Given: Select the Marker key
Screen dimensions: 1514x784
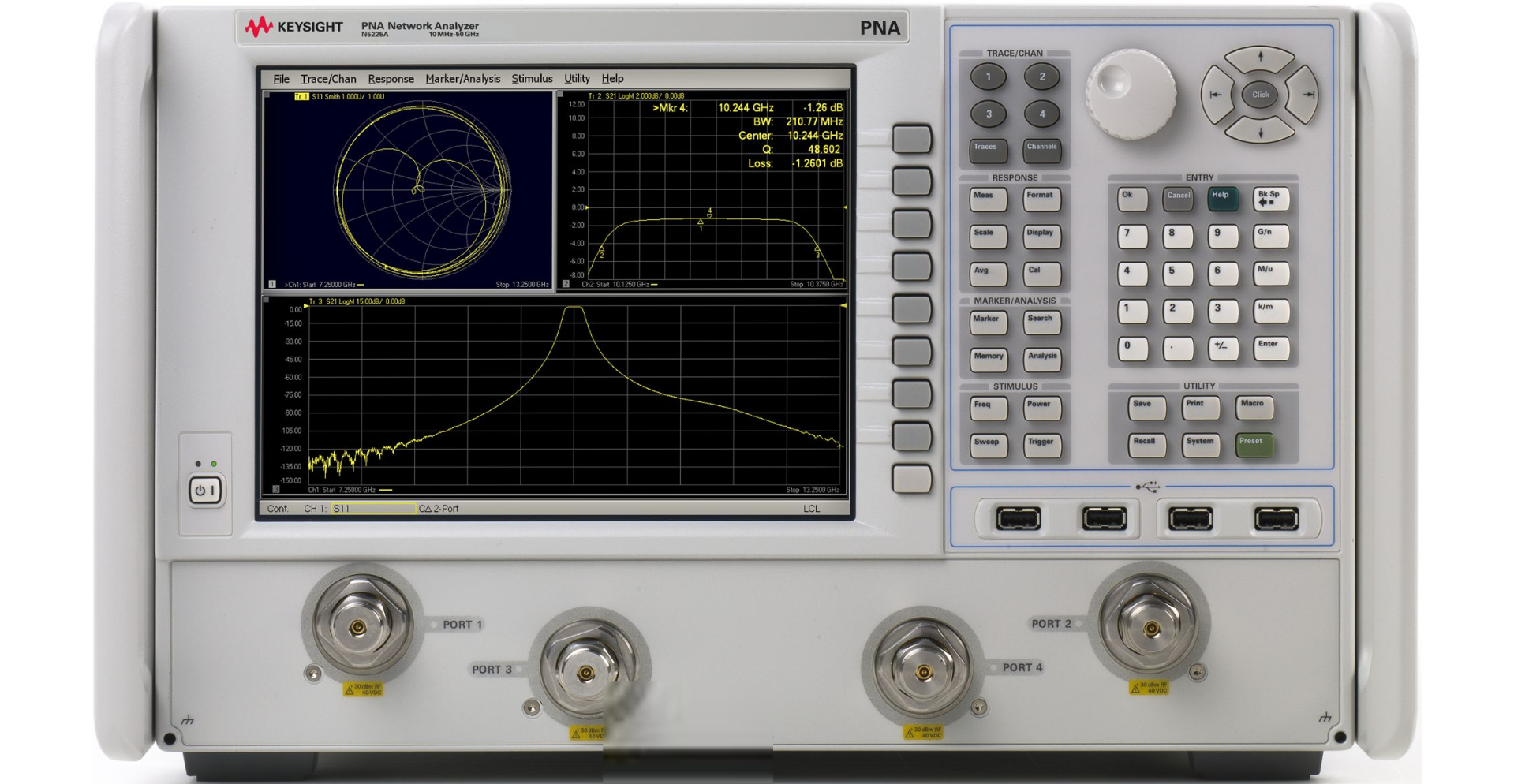Looking at the screenshot, I should tap(987, 322).
